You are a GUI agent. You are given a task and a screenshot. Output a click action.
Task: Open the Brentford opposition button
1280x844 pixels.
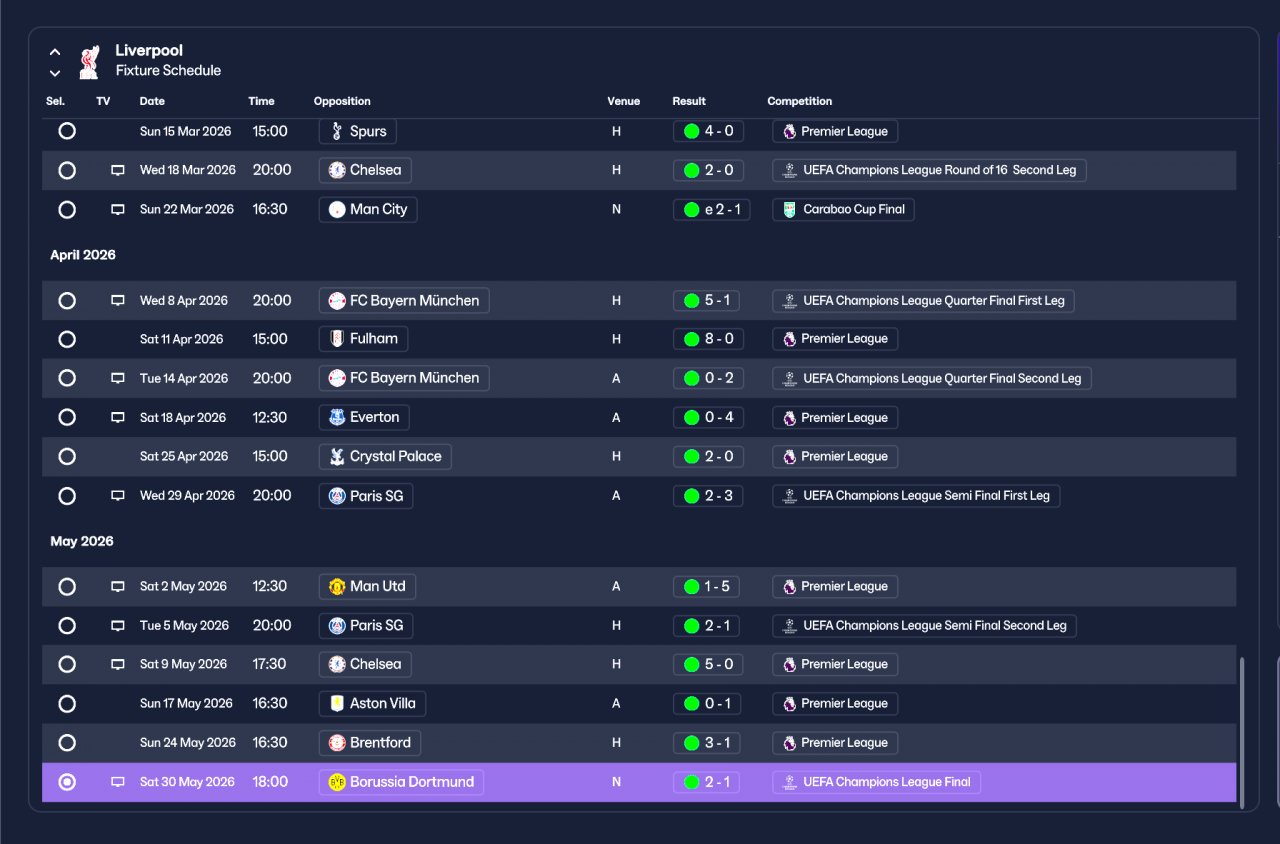tap(369, 743)
